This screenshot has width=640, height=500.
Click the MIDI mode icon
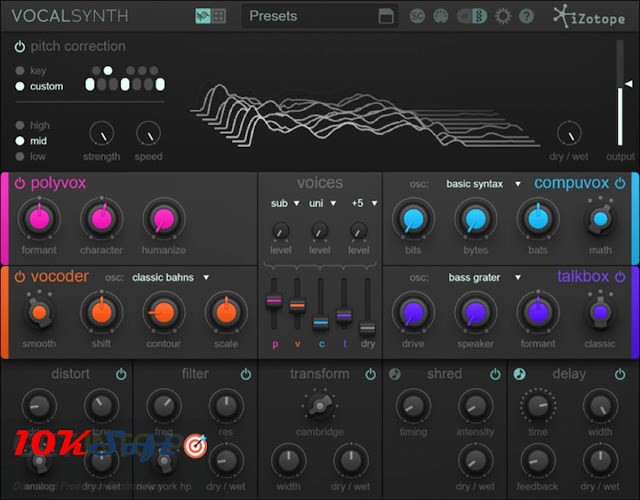coord(440,16)
